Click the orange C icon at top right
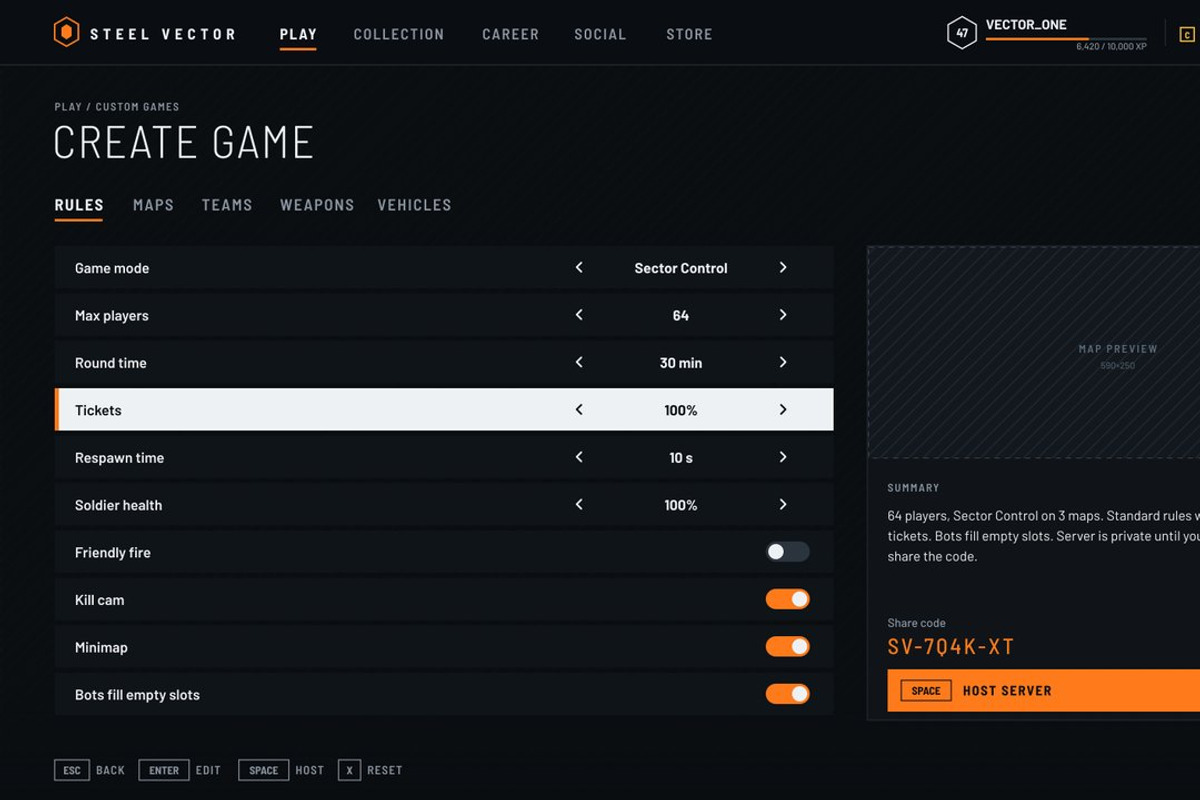1200x800 pixels. (1187, 34)
